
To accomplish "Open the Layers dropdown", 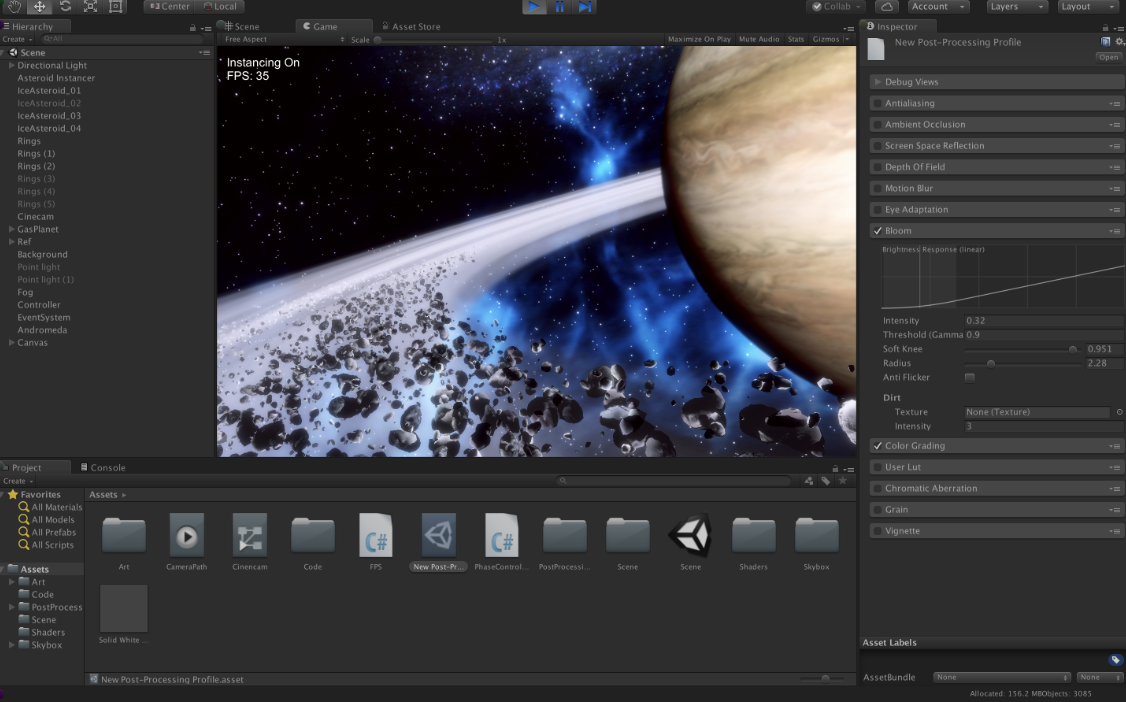I will coord(1016,7).
